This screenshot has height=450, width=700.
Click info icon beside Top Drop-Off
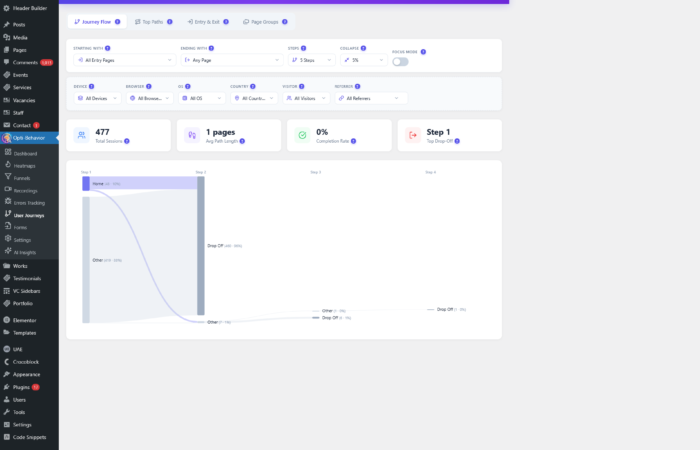(457, 141)
